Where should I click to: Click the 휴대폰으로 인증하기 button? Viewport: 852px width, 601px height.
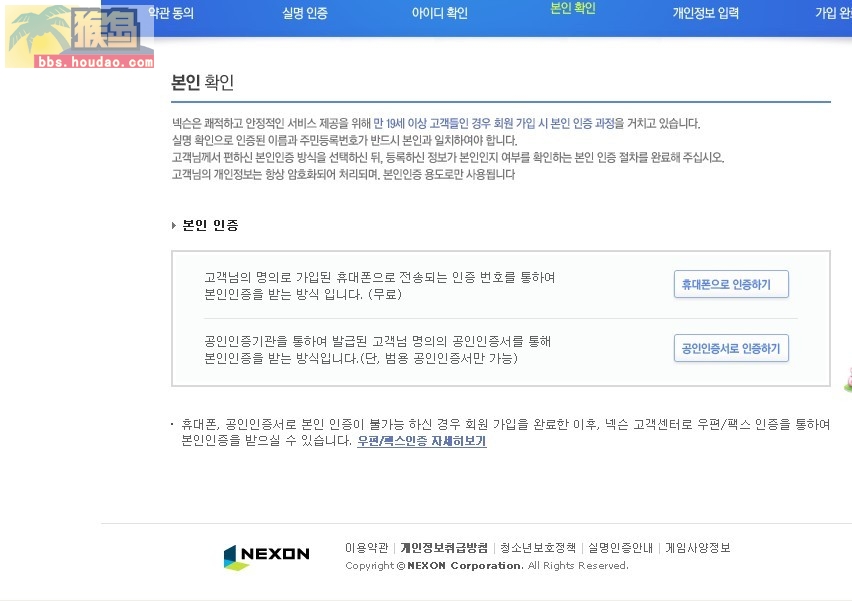click(x=731, y=284)
